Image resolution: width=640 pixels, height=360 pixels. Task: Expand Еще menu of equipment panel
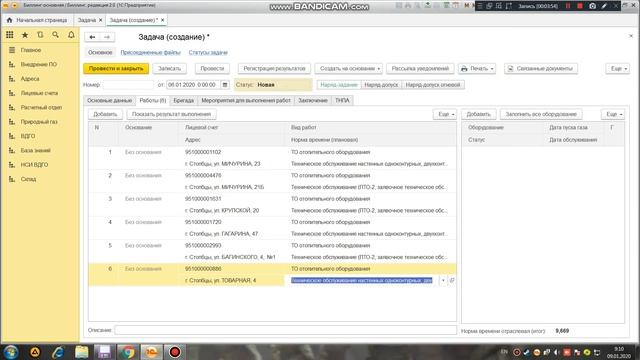(x=613, y=114)
